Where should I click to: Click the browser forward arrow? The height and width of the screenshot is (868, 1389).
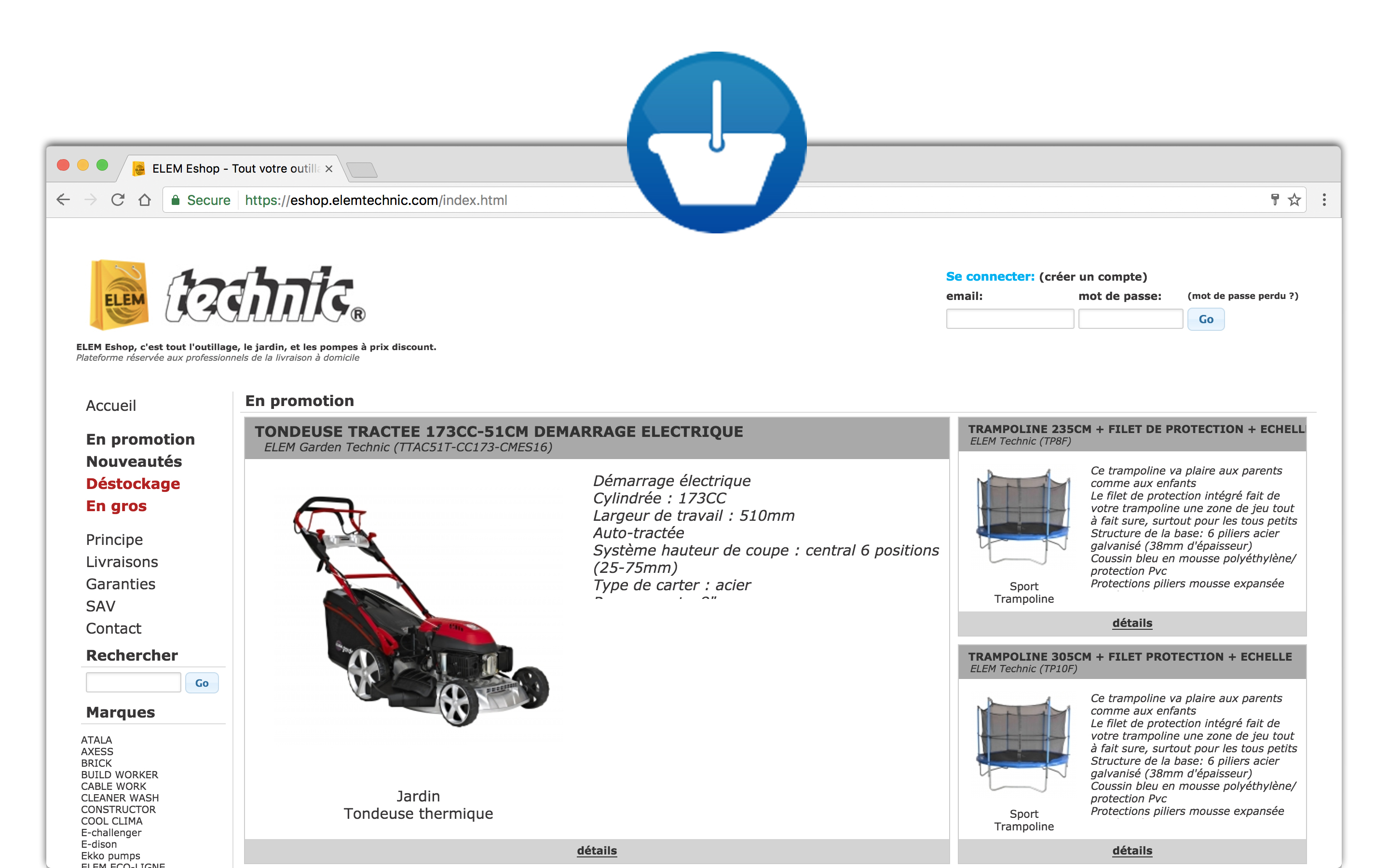point(91,200)
